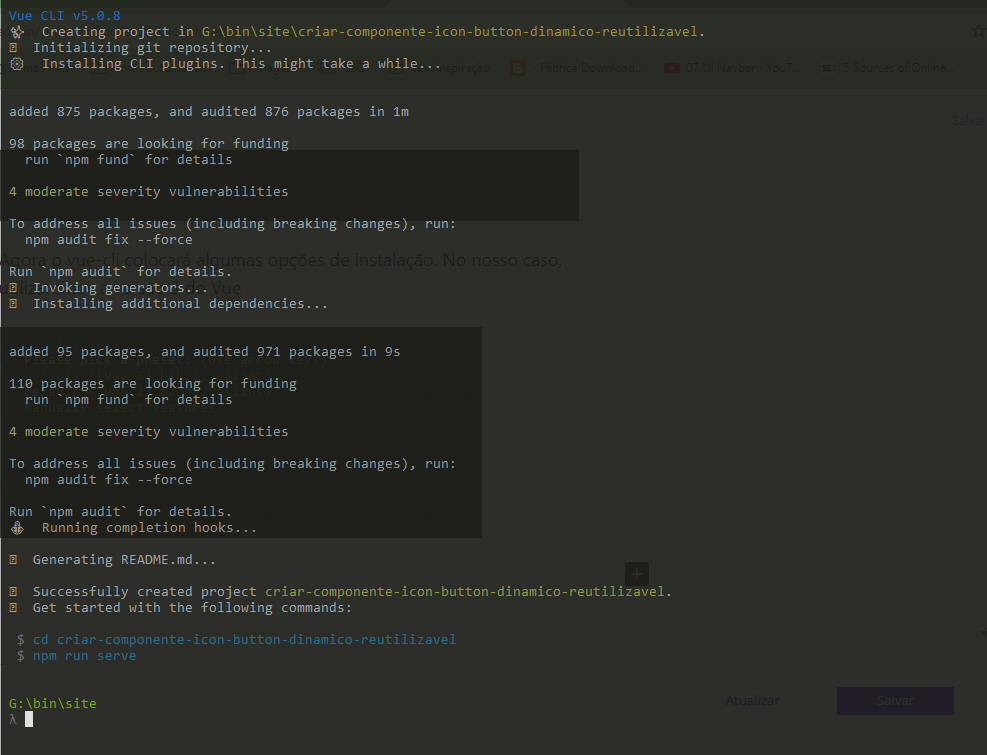Click the gear icon before Installing CLI plugins
The image size is (987, 755).
click(16, 64)
